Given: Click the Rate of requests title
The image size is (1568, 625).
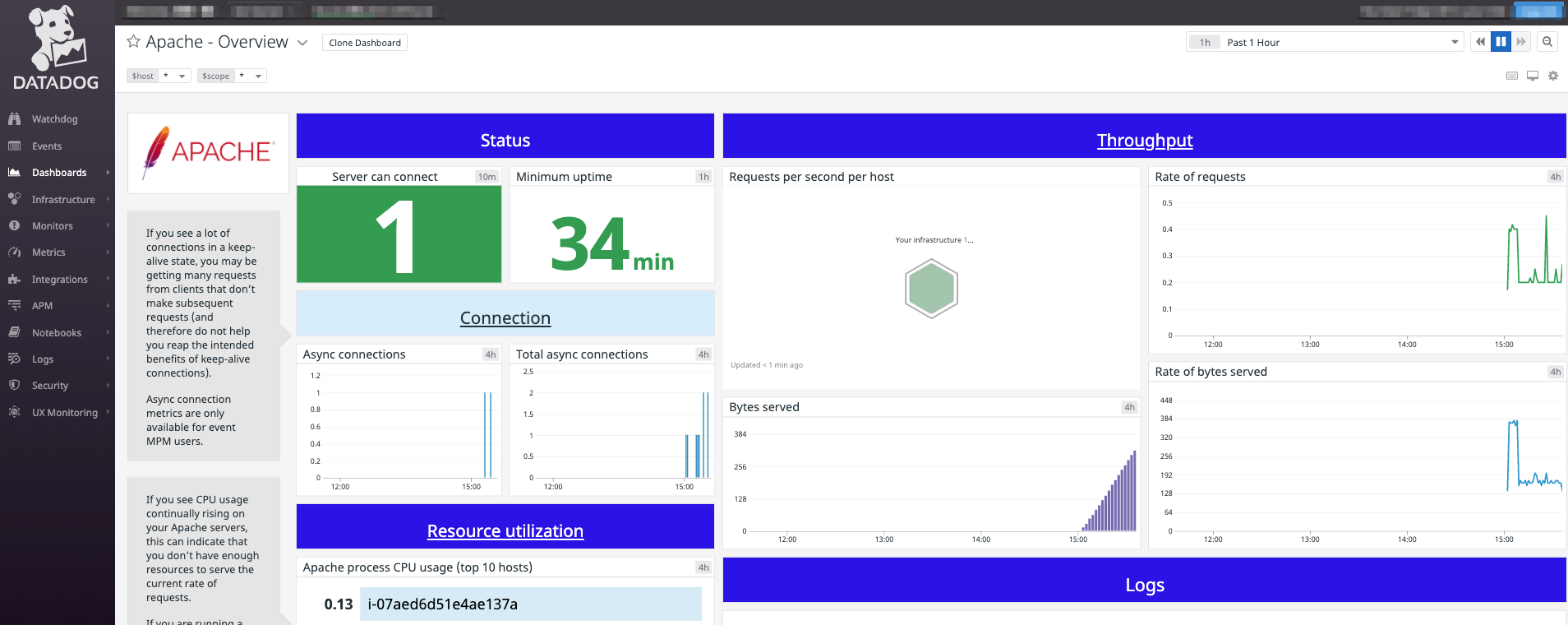Looking at the screenshot, I should coord(1200,177).
